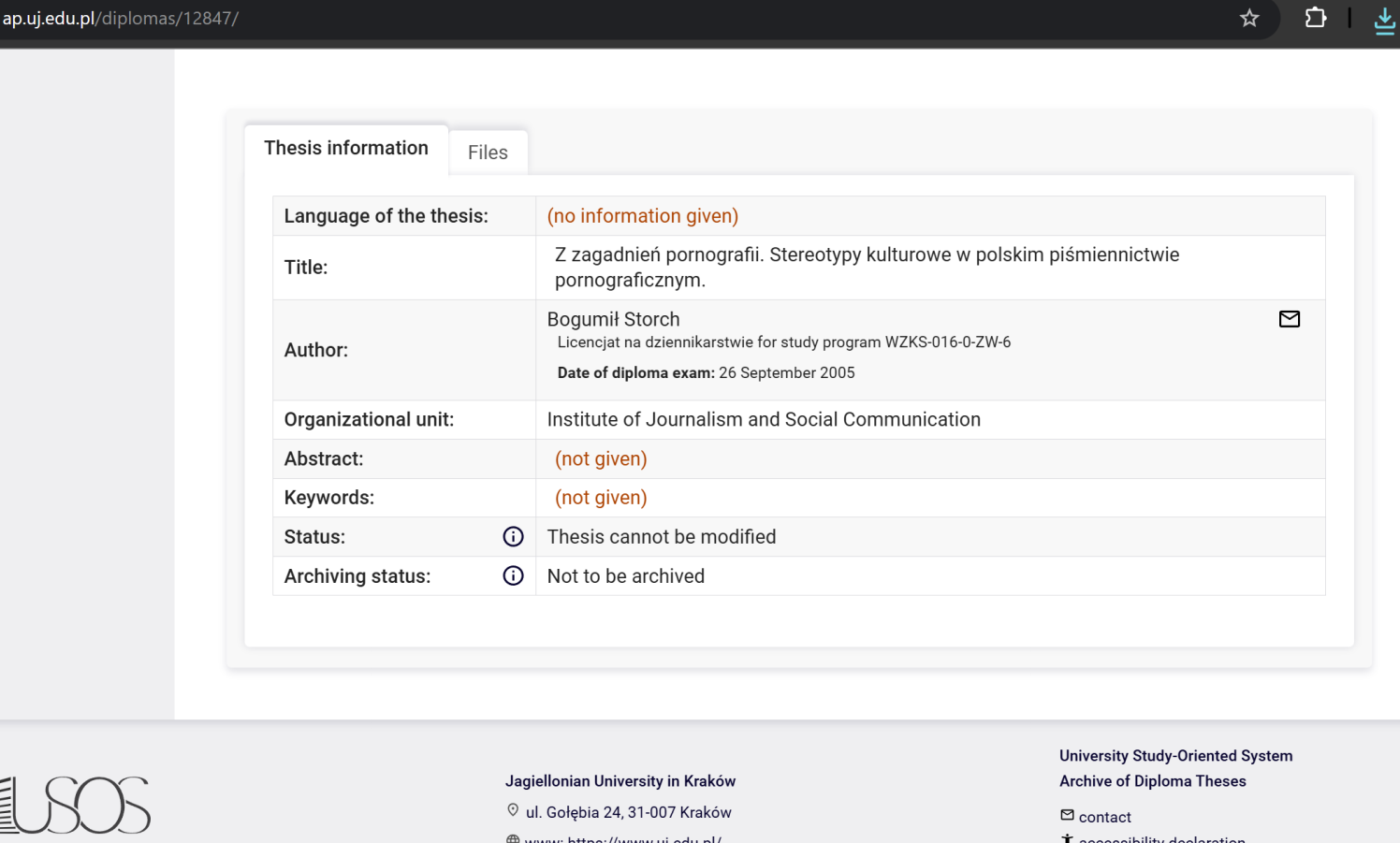This screenshot has height=843, width=1400.
Task: Click the info icon next to Status
Action: tap(513, 537)
